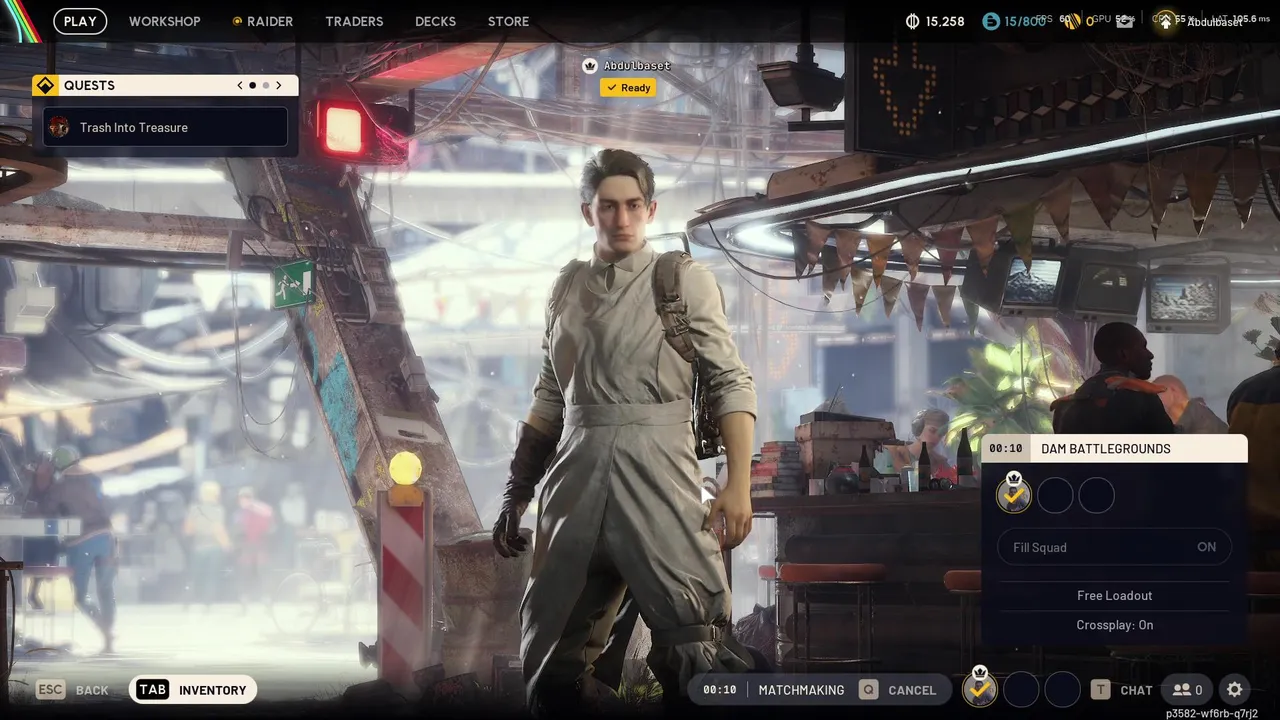The width and height of the screenshot is (1280, 720).
Task: Toggle the Fill Squad ON switch
Action: [1114, 547]
